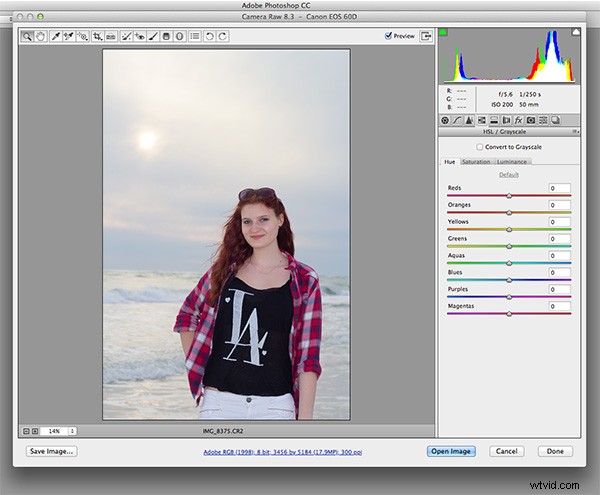Image resolution: width=600 pixels, height=495 pixels.
Task: Activate the Crop tool
Action: coord(97,36)
